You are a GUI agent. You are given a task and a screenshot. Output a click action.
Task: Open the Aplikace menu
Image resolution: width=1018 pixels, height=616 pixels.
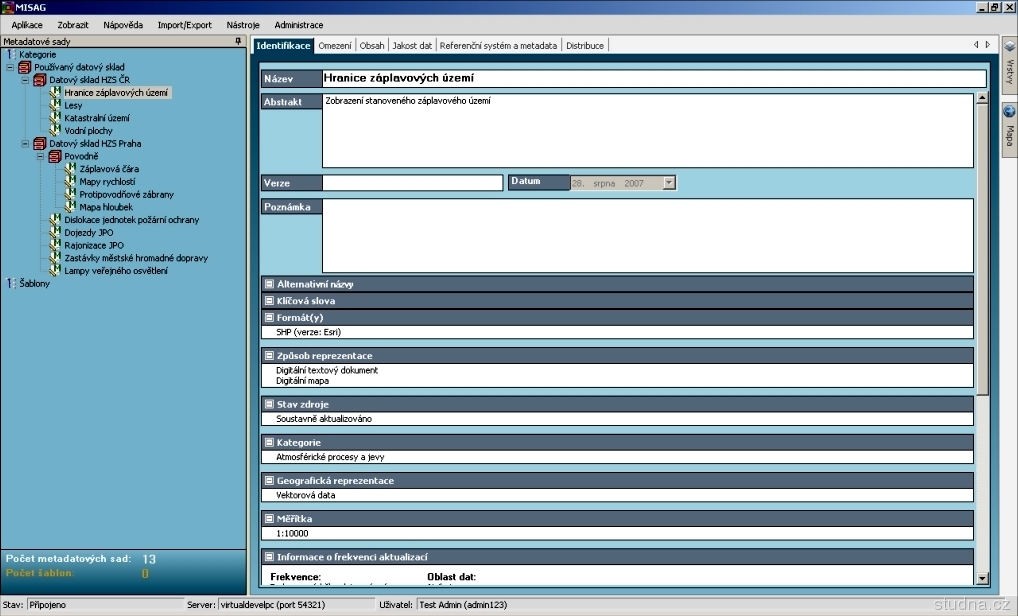tap(27, 25)
